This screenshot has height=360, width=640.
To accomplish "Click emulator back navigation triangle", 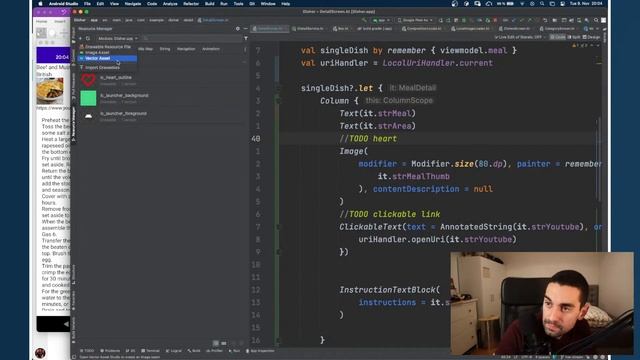I will pos(66,324).
